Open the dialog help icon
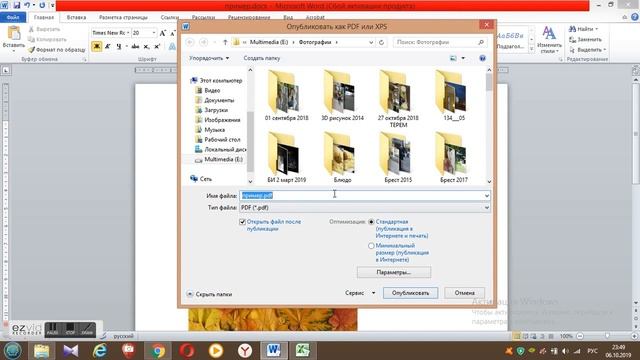Viewport: 640px width, 360px height. click(482, 58)
